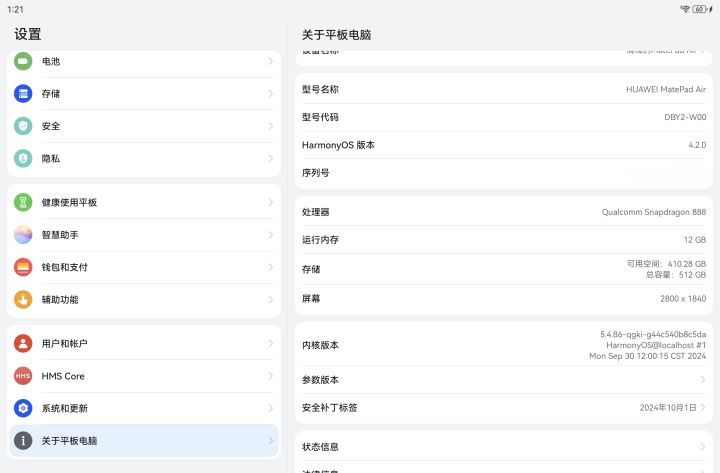Open the 隐私 chevron arrow
Screen dimensions: 720x473
(270, 158)
